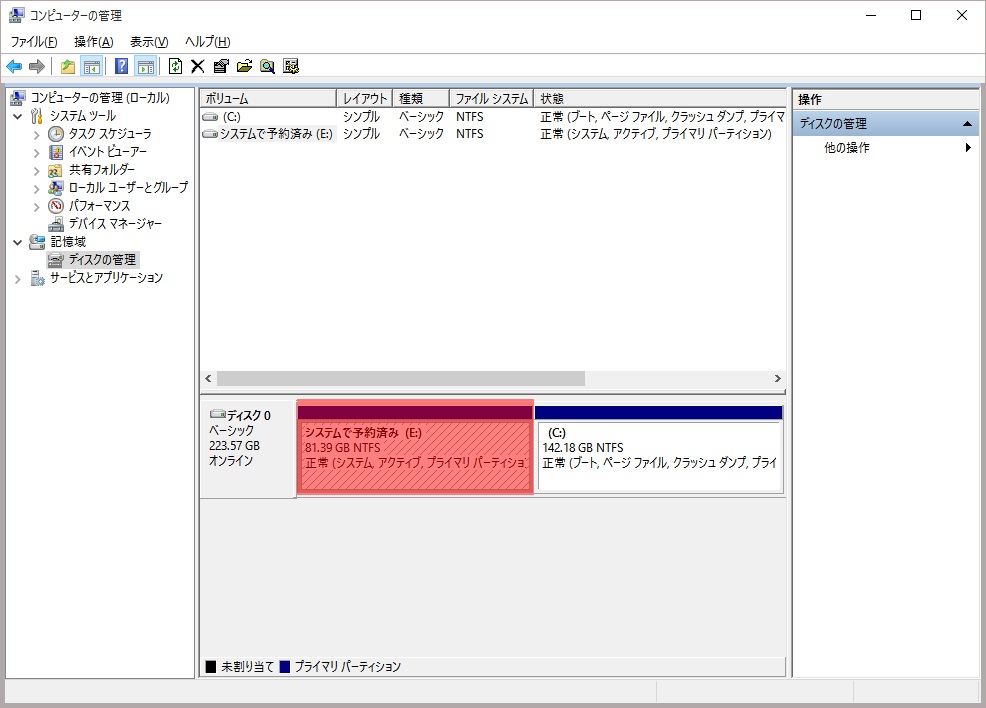986x708 pixels.
Task: Expand the ローカル ユーザーとグループ node chevron
Action: [36, 188]
